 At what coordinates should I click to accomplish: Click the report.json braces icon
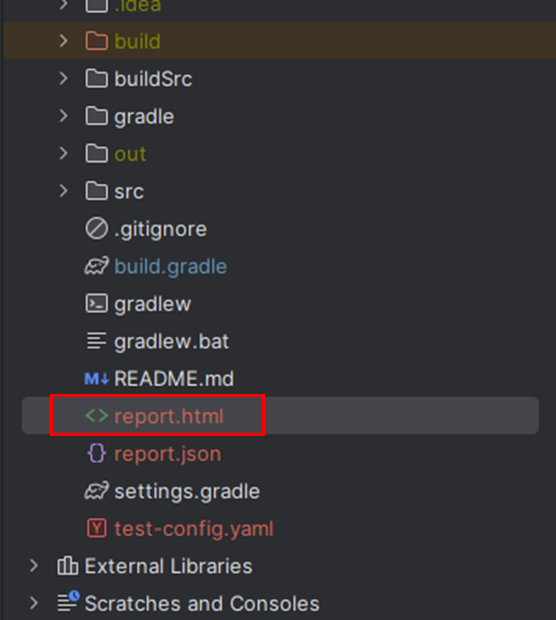click(x=96, y=453)
